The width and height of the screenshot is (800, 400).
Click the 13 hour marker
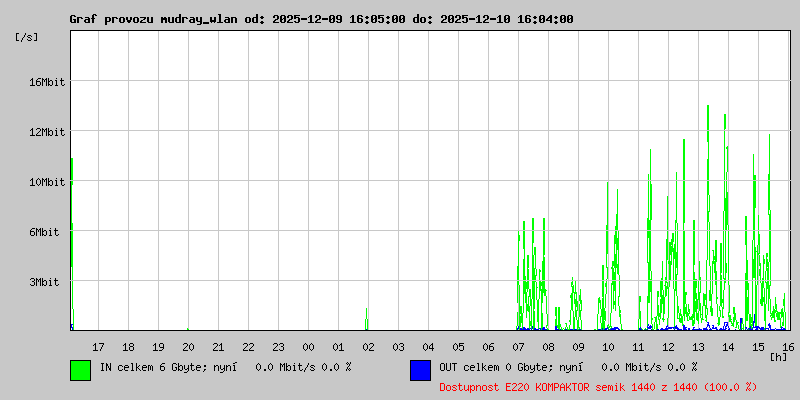pos(698,347)
